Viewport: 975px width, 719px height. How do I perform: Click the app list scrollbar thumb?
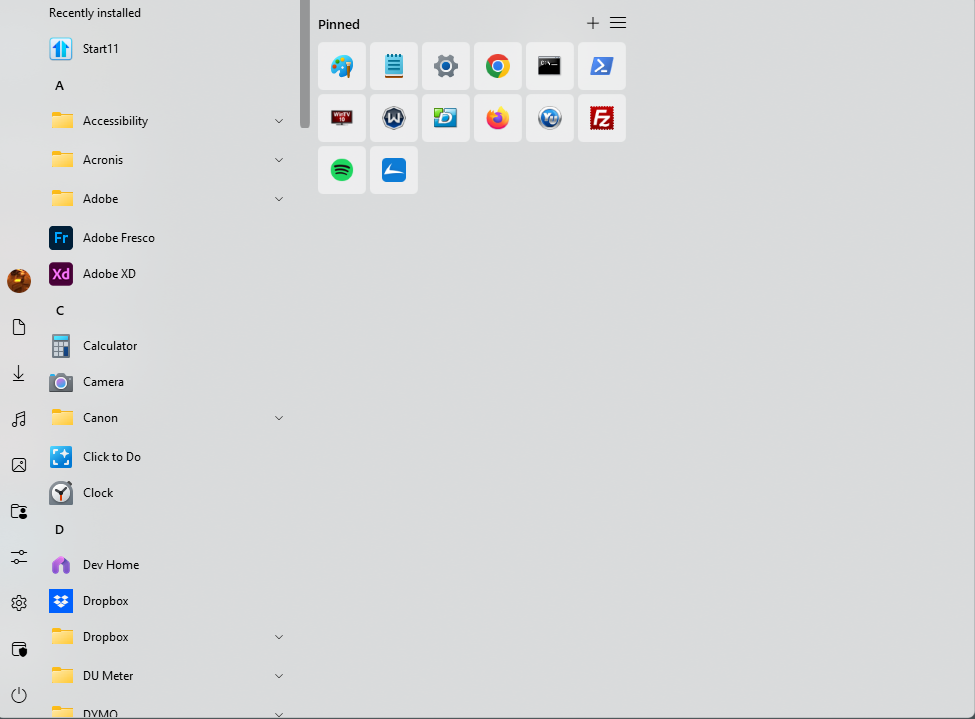click(x=305, y=62)
